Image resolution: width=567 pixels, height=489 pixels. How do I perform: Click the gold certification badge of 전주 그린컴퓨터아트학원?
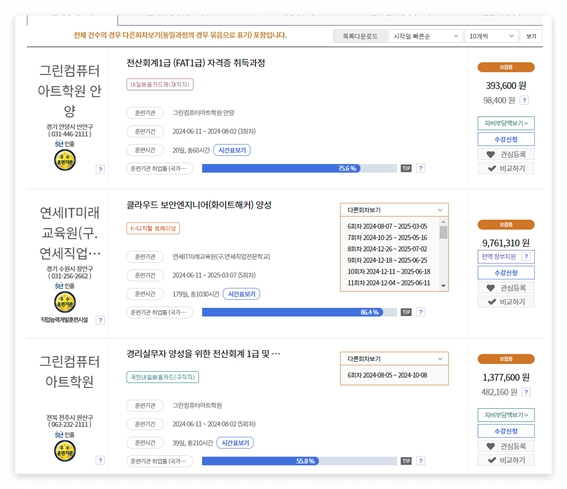65,451
